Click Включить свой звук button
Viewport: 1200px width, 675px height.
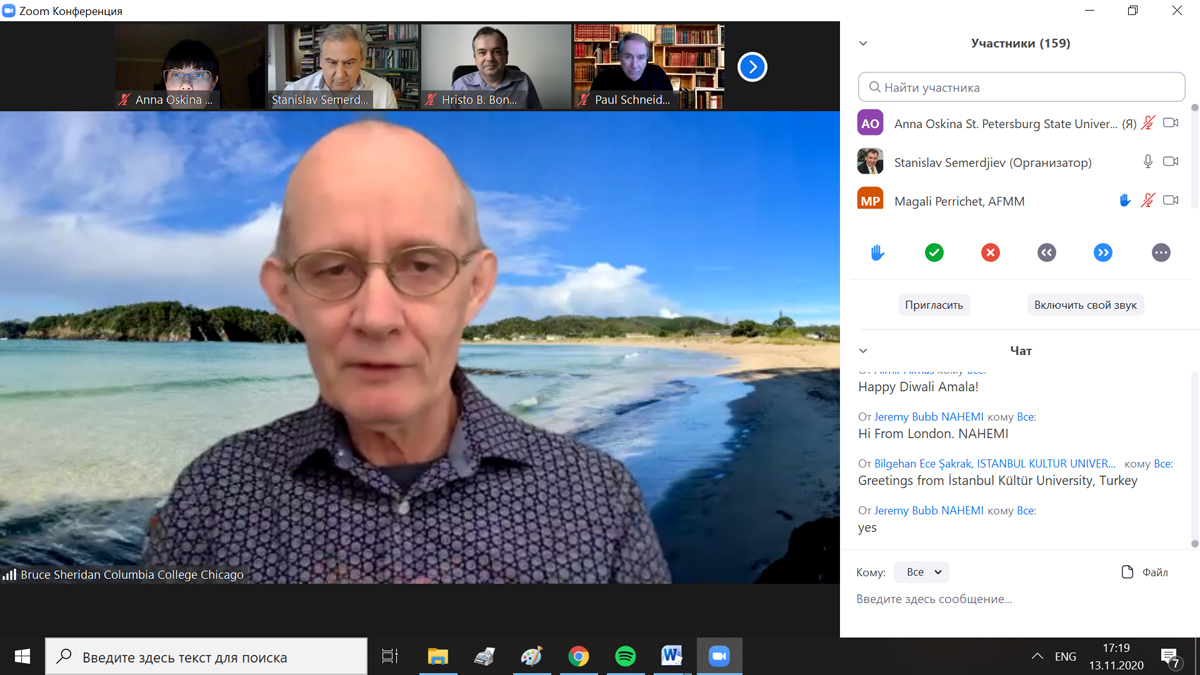tap(1085, 305)
